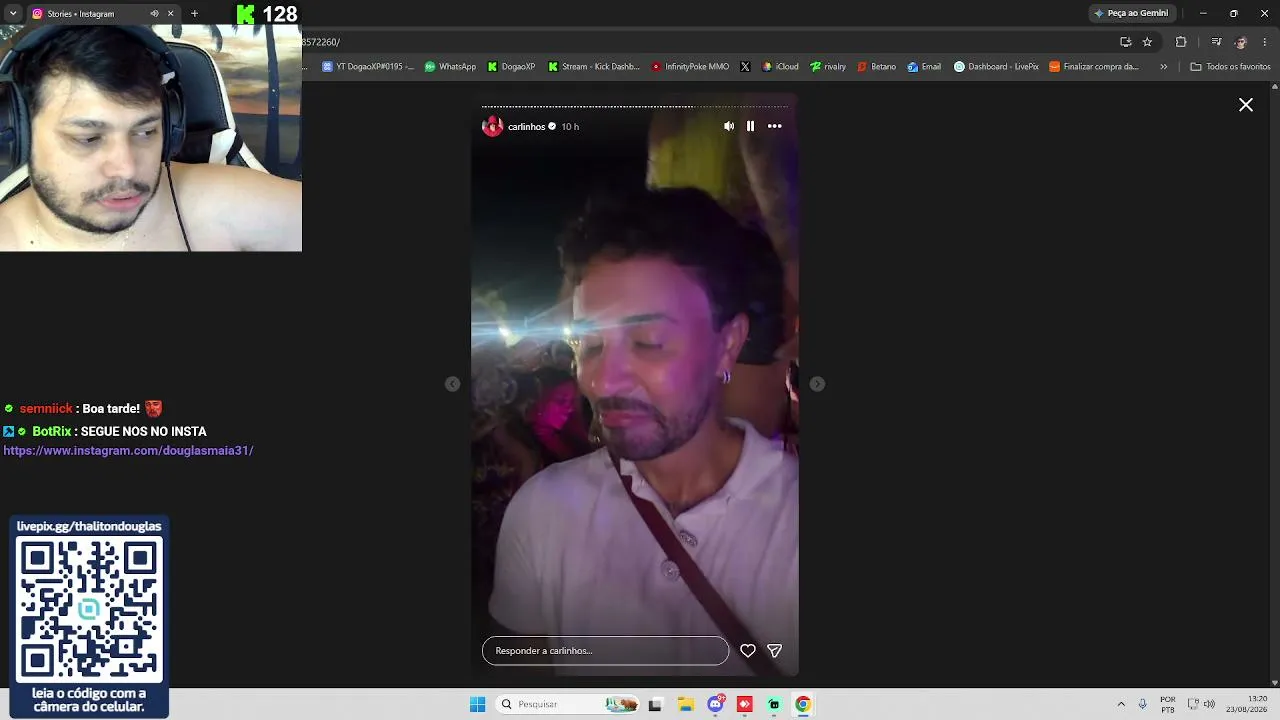Image resolution: width=1280 pixels, height=720 pixels.
Task: Open the Chrome profile avatar
Action: [1241, 42]
